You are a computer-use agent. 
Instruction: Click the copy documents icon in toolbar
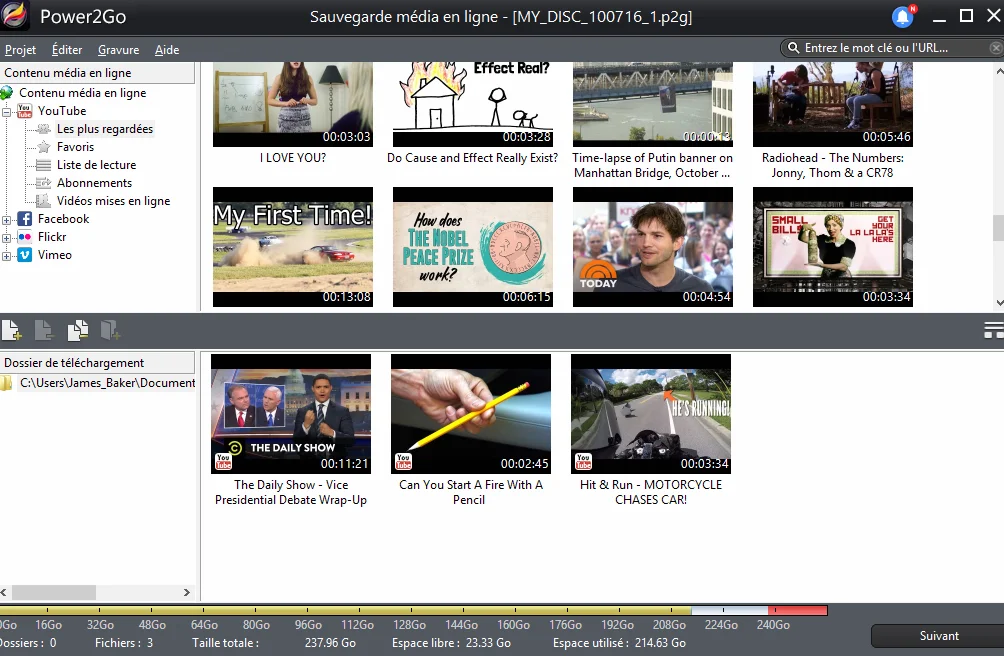pyautogui.click(x=77, y=330)
